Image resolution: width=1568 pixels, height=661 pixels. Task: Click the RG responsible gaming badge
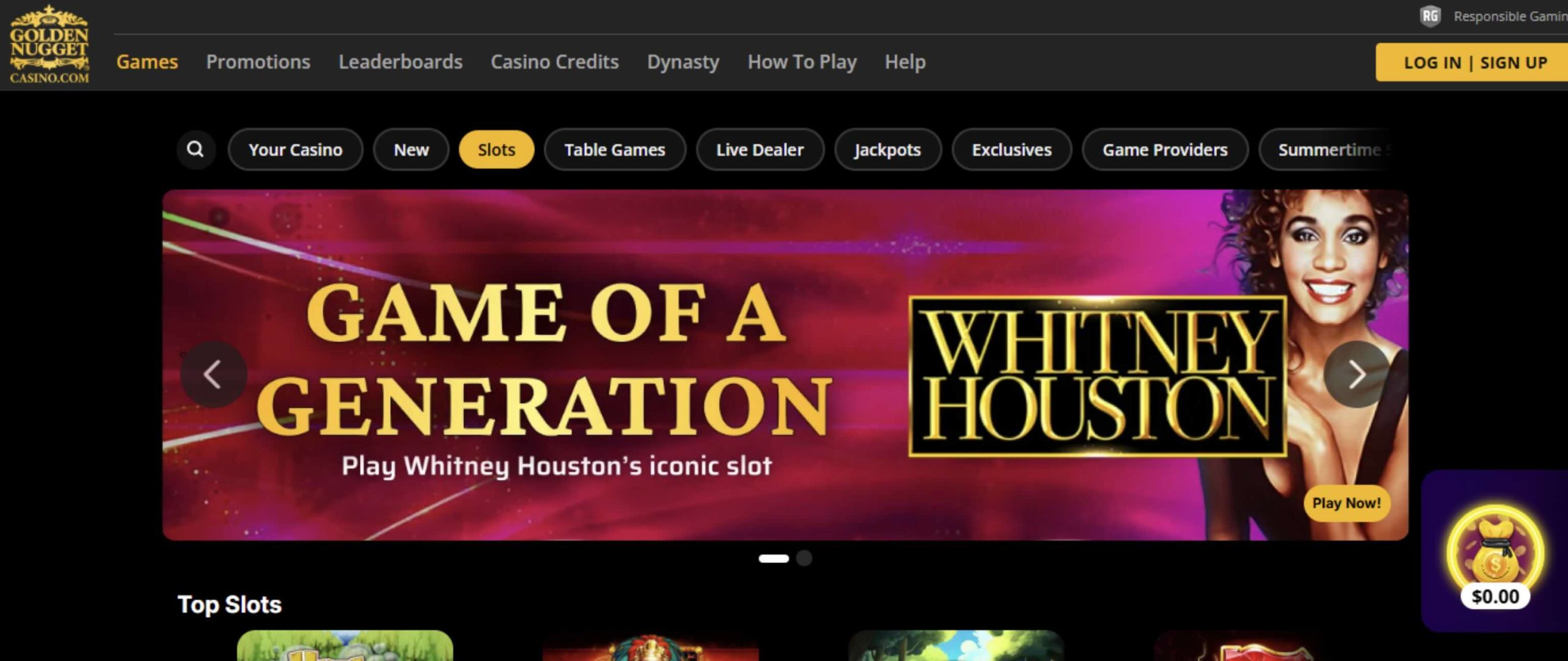point(1430,15)
